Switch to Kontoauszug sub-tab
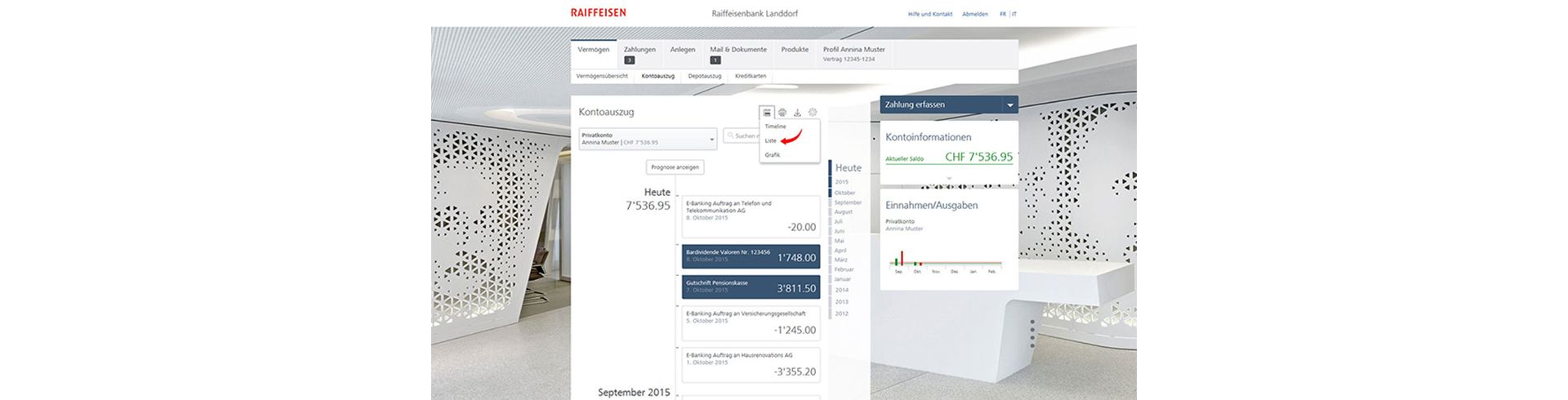Screen dimensions: 1568x400 click(658, 76)
